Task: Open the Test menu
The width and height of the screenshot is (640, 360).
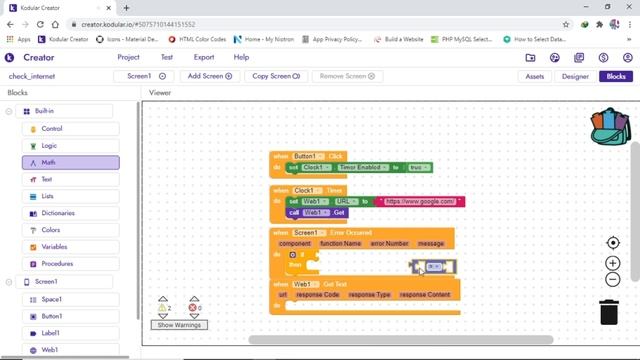Action: tap(167, 58)
